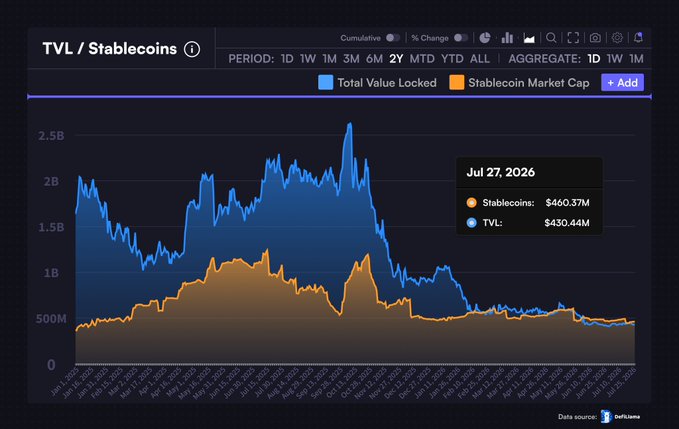Viewport: 679px width, 429px height.
Task: Click the orange Stablecoin Market Cap swatch
Action: (x=456, y=82)
